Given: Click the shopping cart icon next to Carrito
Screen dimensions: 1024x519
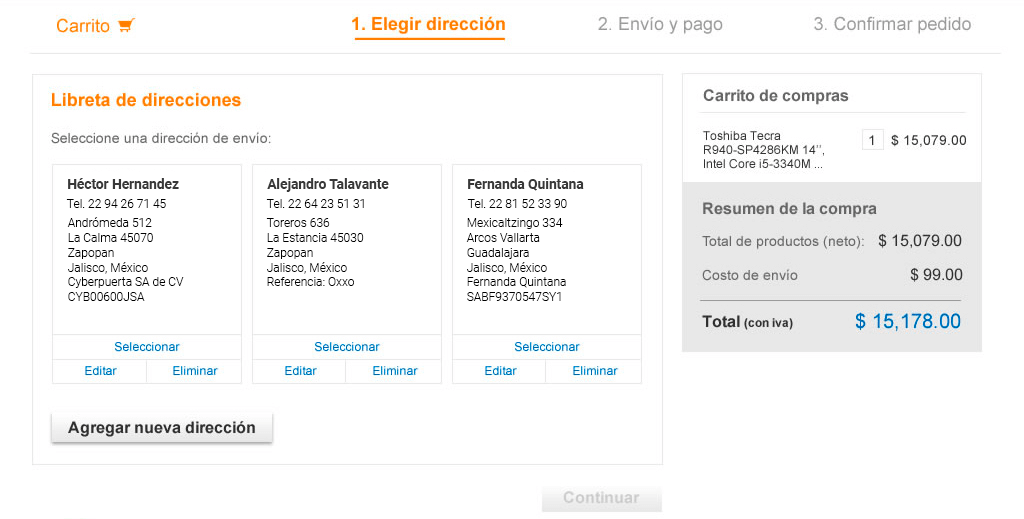Looking at the screenshot, I should pyautogui.click(x=126, y=26).
